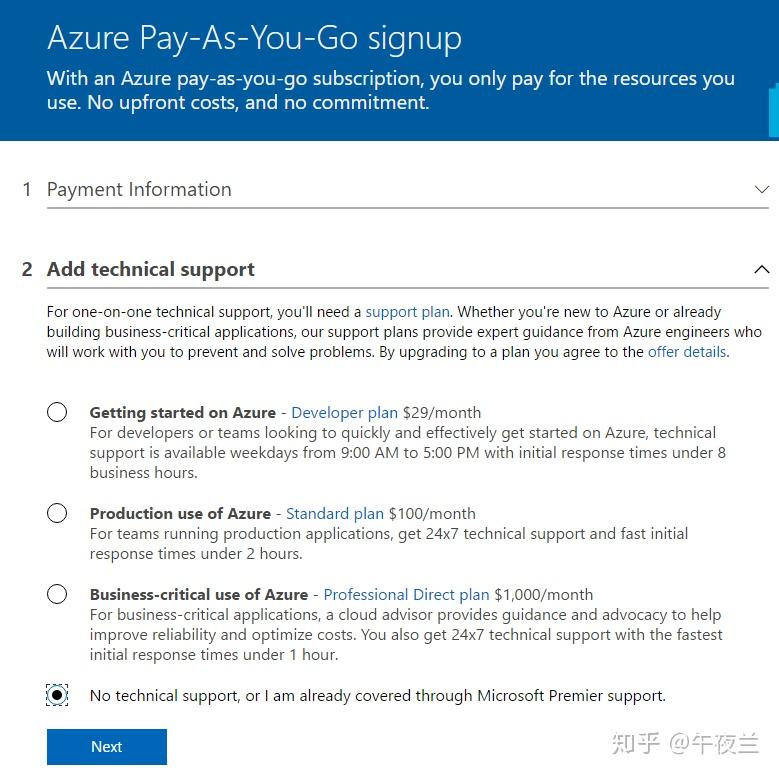Expand the Payment Information chevron
Viewport: 779px width, 775px height.
click(761, 189)
